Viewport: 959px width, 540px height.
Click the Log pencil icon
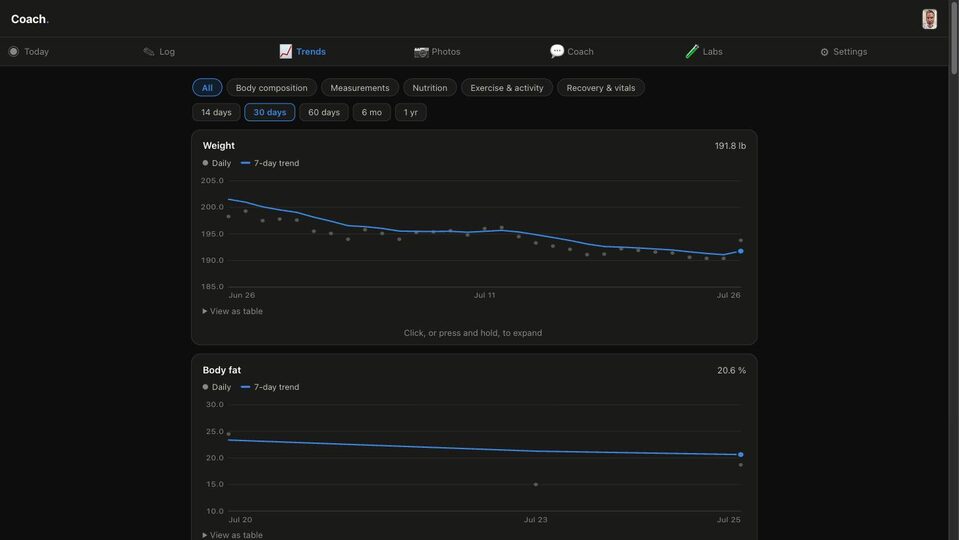(x=149, y=51)
